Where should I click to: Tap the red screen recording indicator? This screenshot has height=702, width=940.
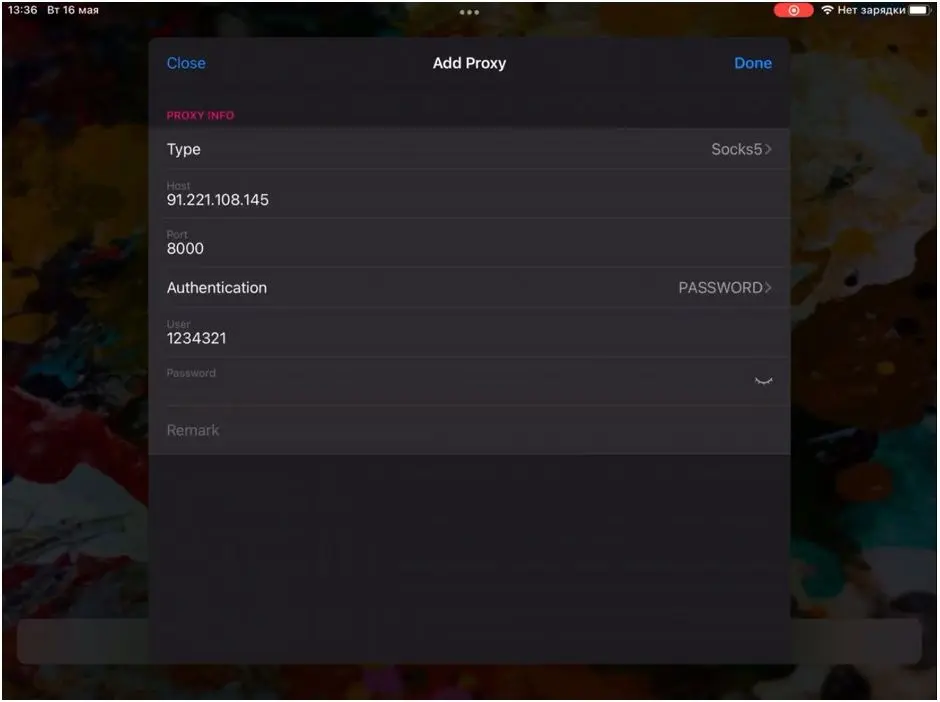coord(793,10)
